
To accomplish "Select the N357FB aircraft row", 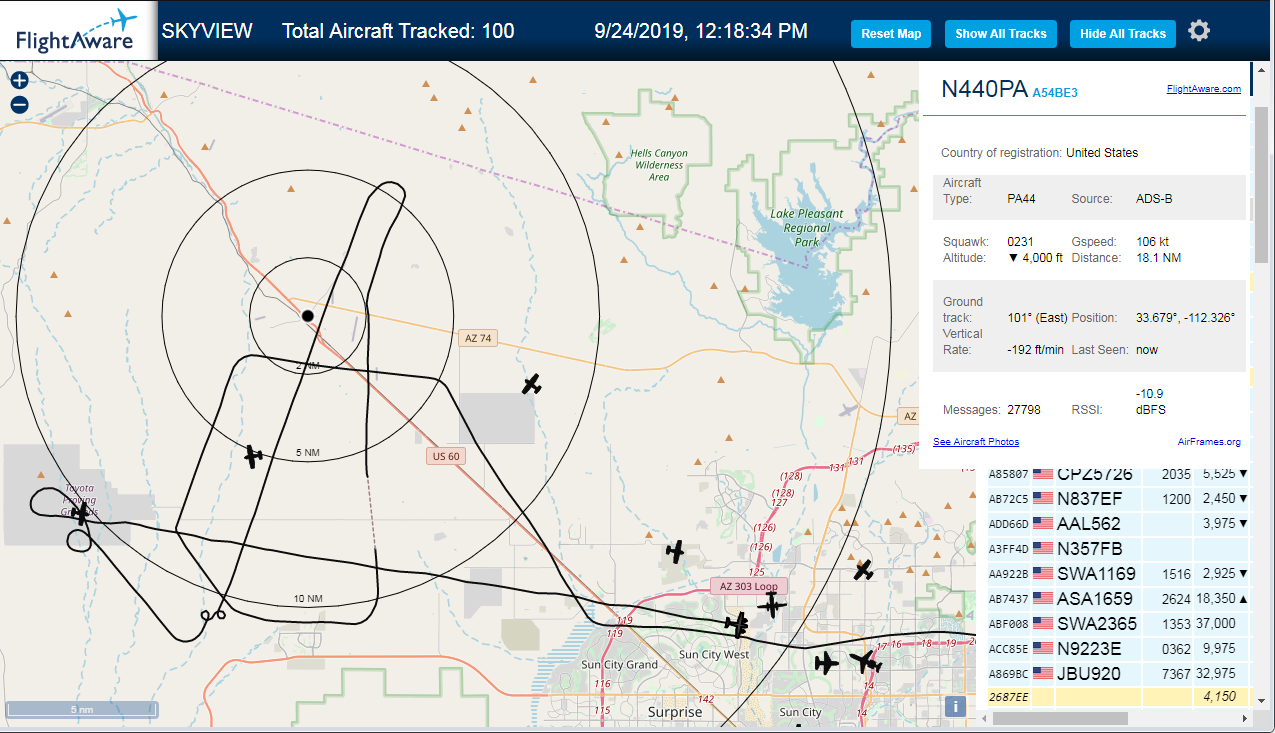I will [1118, 548].
